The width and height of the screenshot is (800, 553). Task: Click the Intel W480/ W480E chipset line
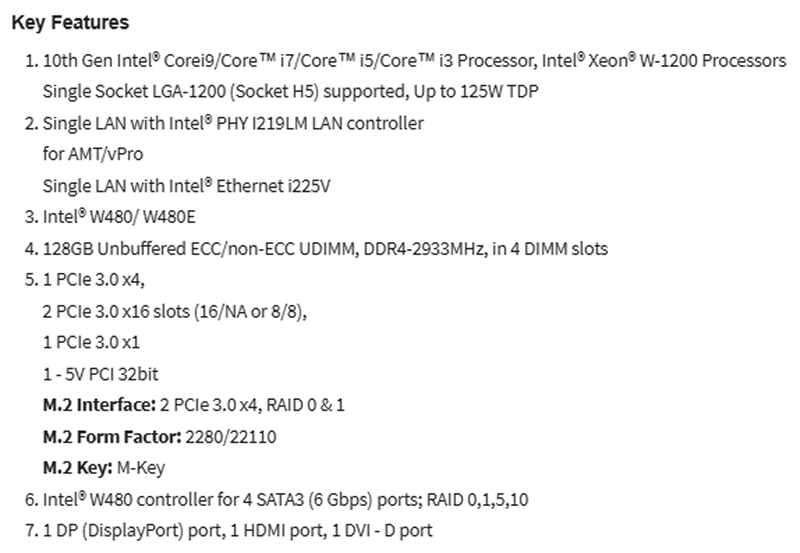click(119, 216)
